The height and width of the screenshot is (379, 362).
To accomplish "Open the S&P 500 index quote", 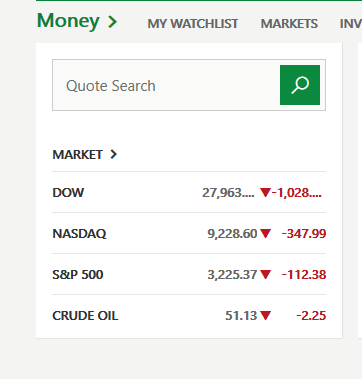I will (x=78, y=275).
